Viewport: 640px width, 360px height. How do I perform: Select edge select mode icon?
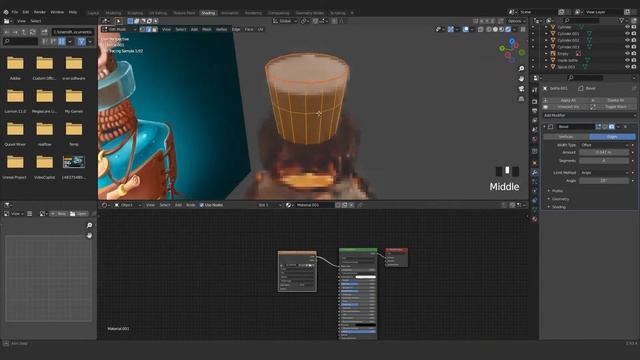[x=149, y=29]
